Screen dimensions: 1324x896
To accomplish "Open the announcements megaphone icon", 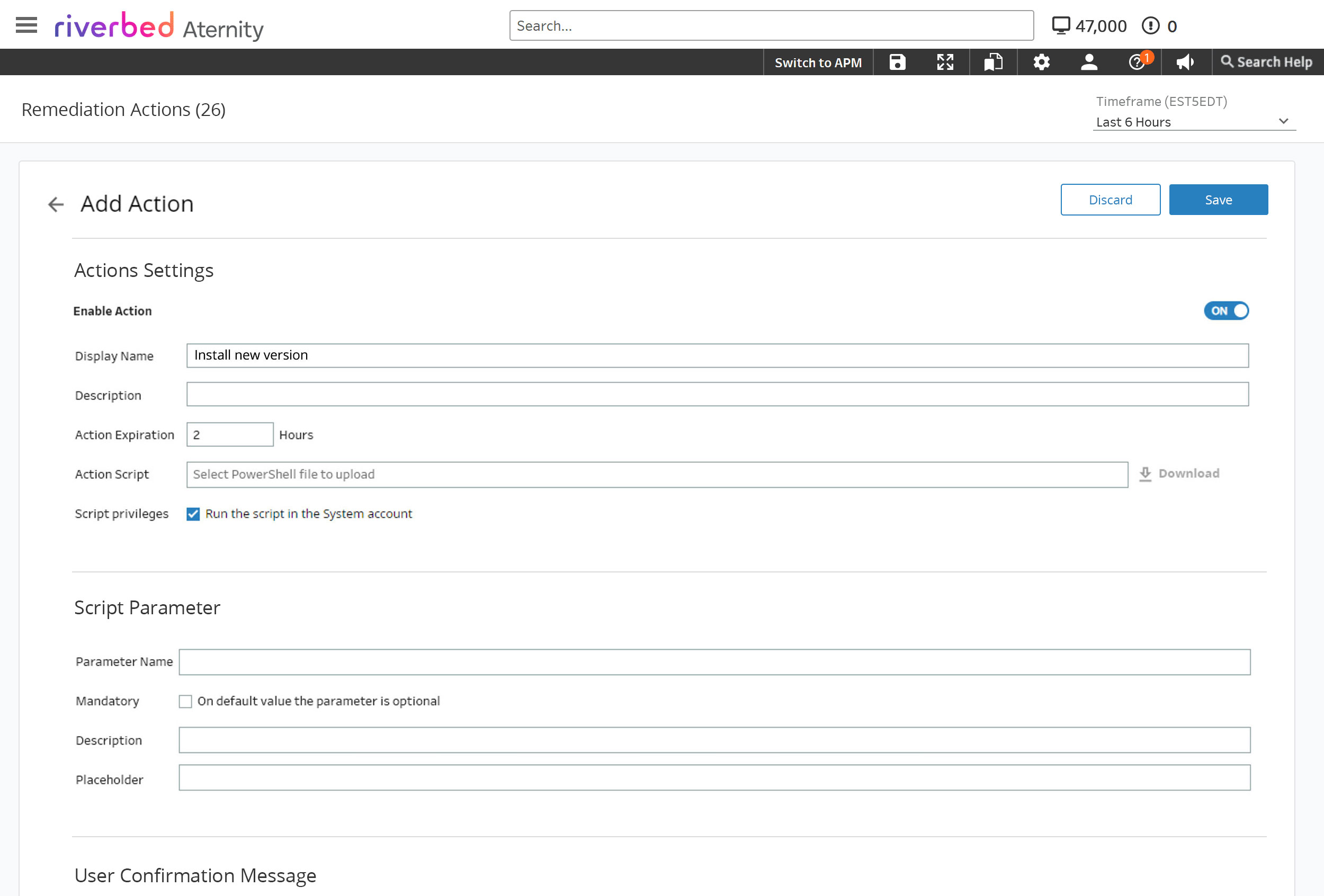I will [x=1185, y=62].
